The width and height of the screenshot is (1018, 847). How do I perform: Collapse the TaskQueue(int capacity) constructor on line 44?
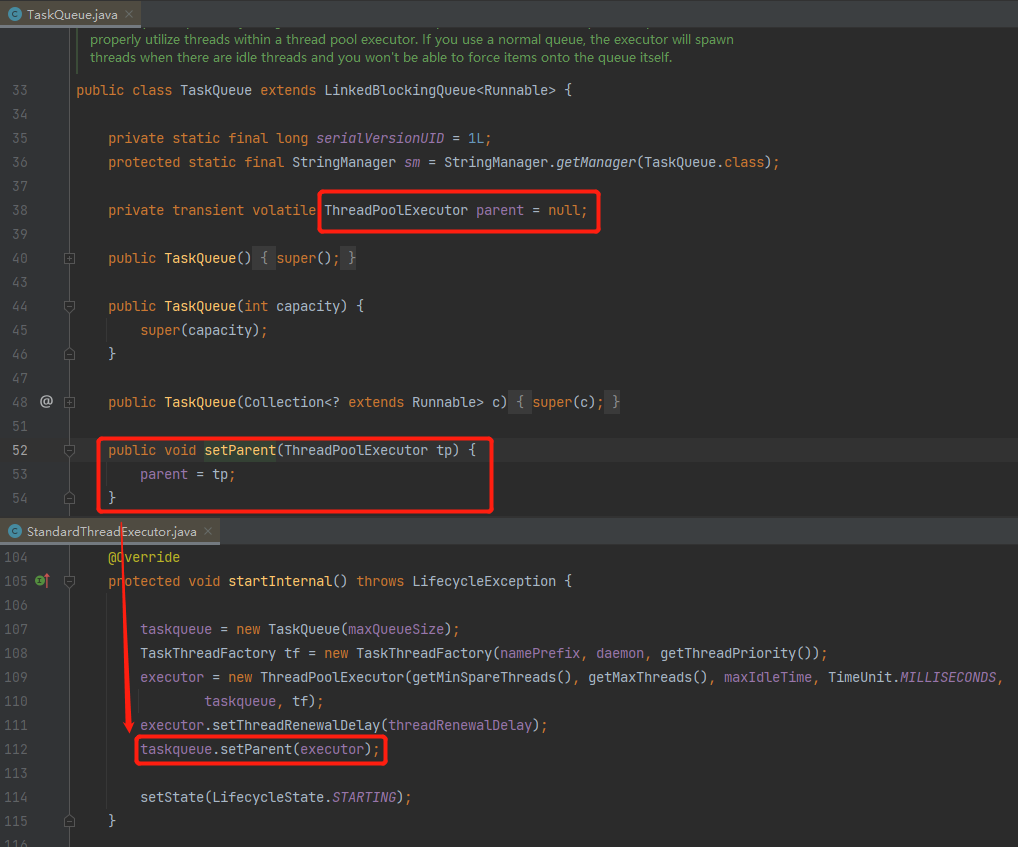pos(69,306)
